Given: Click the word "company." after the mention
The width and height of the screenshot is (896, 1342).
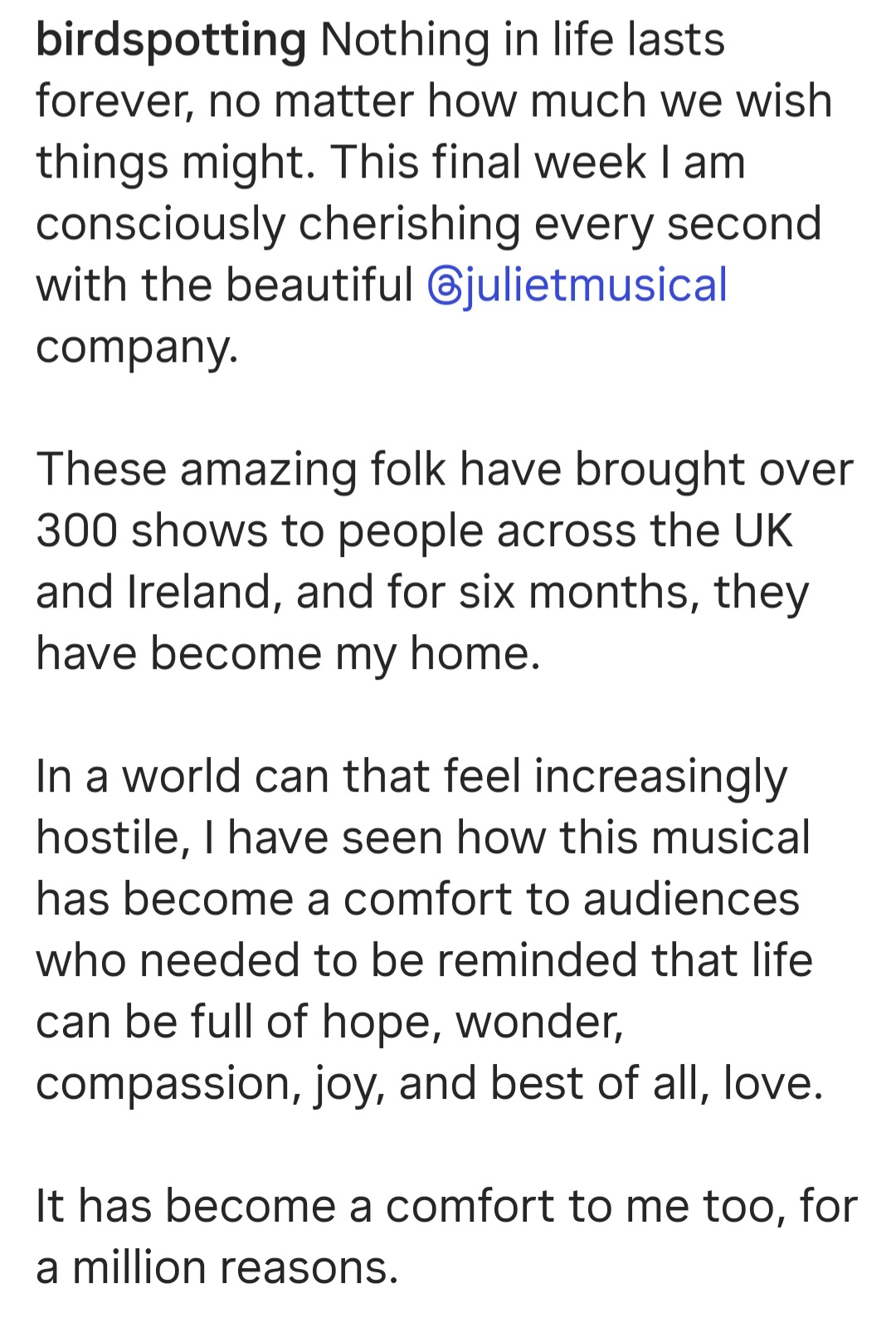Looking at the screenshot, I should tap(137, 347).
